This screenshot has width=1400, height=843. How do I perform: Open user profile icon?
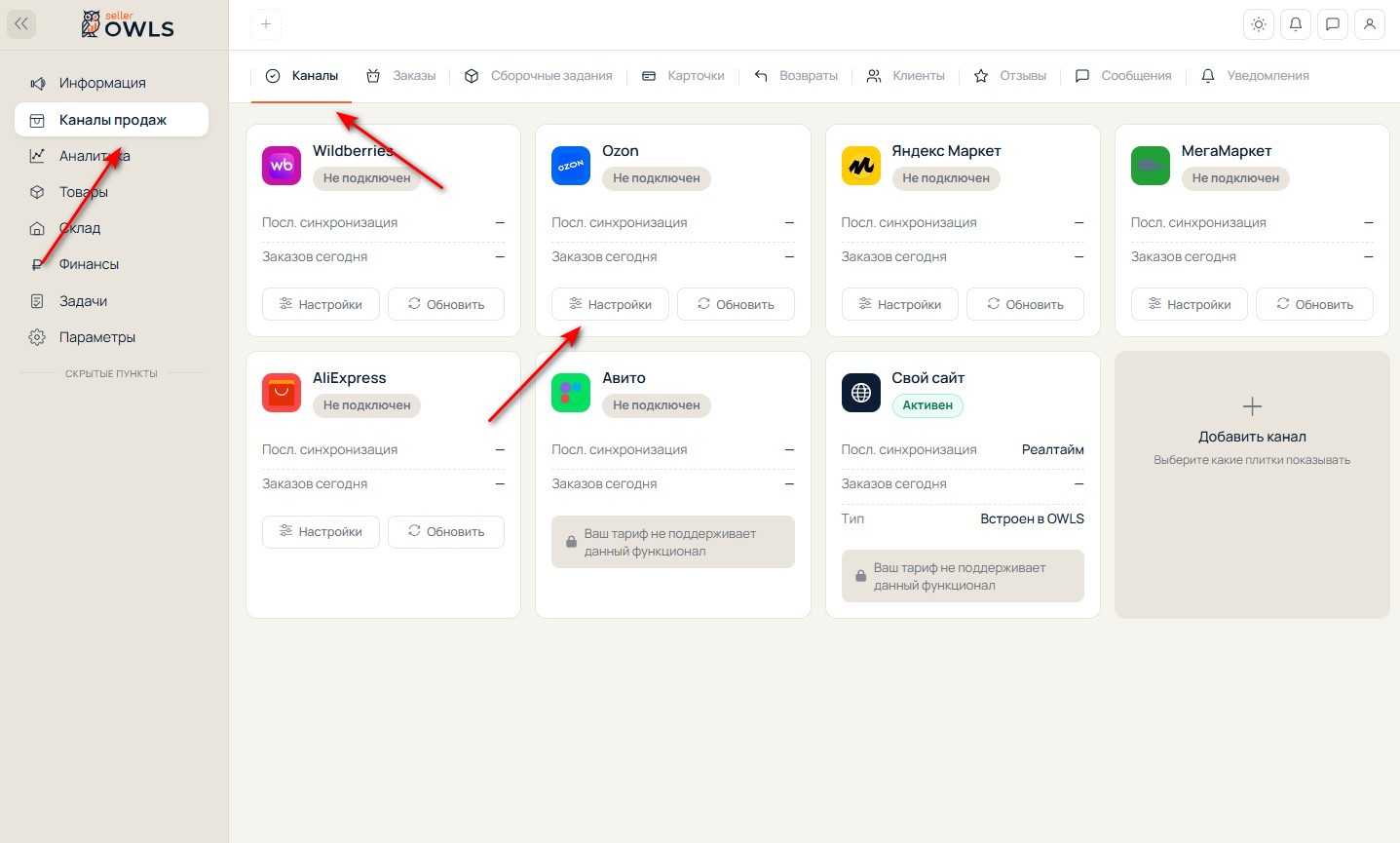tap(1370, 24)
